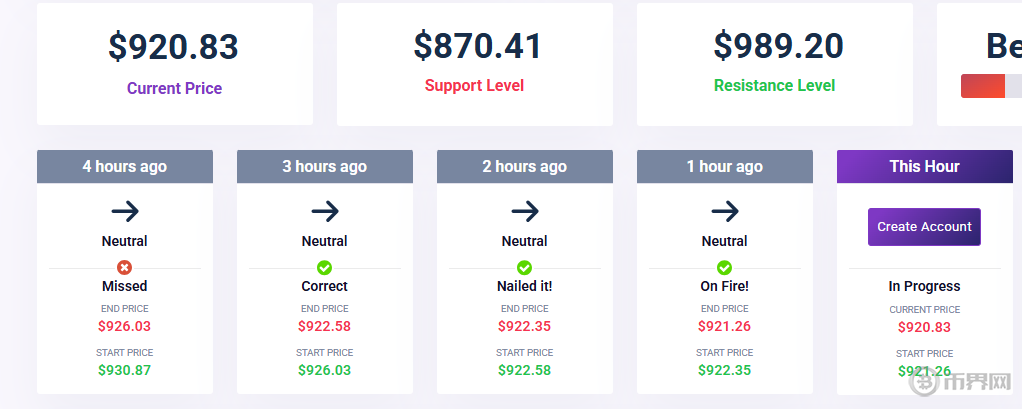Click the red Missed cross icon
The image size is (1022, 409).
pos(125,267)
